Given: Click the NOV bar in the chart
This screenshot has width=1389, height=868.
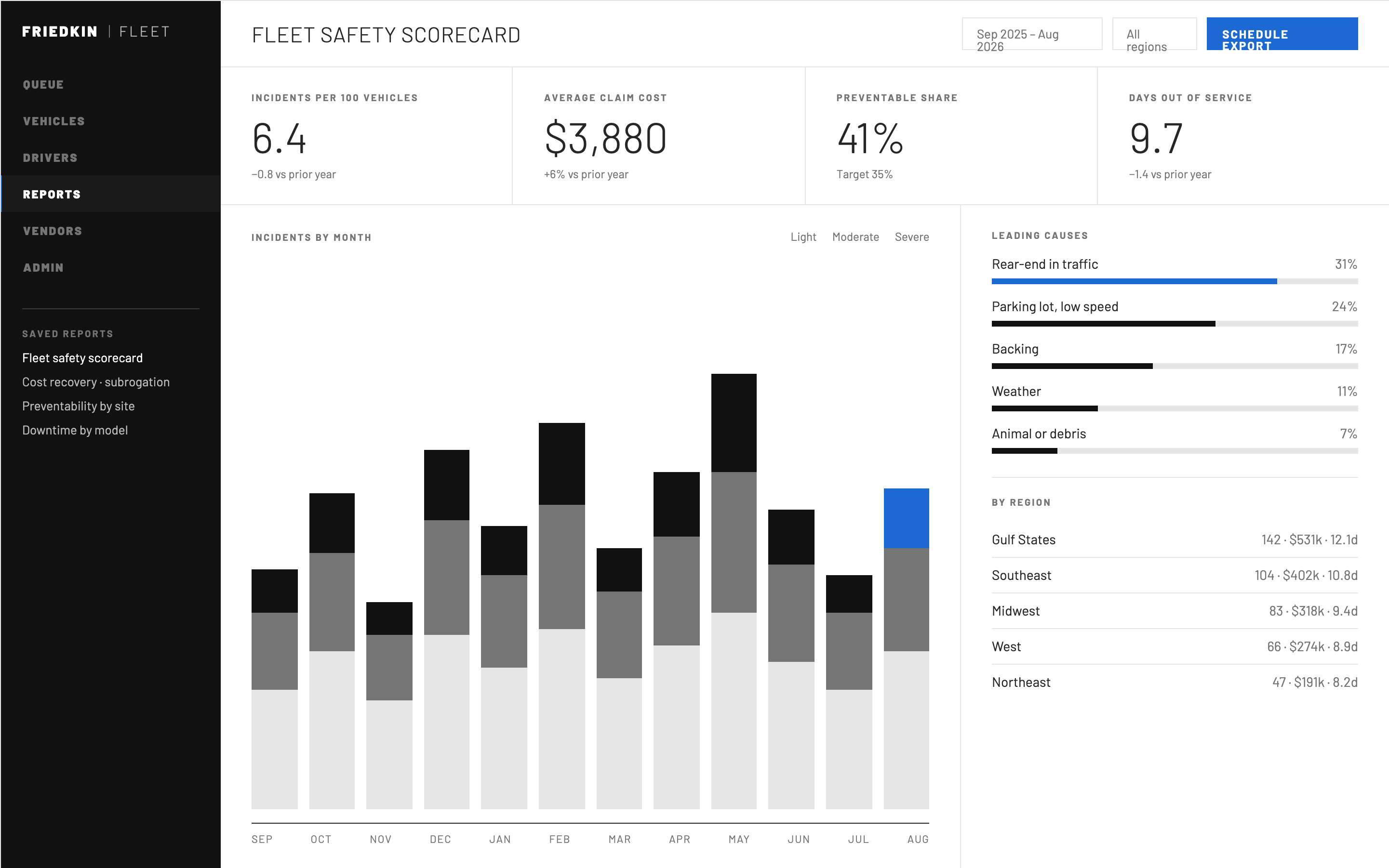Looking at the screenshot, I should click(389, 706).
